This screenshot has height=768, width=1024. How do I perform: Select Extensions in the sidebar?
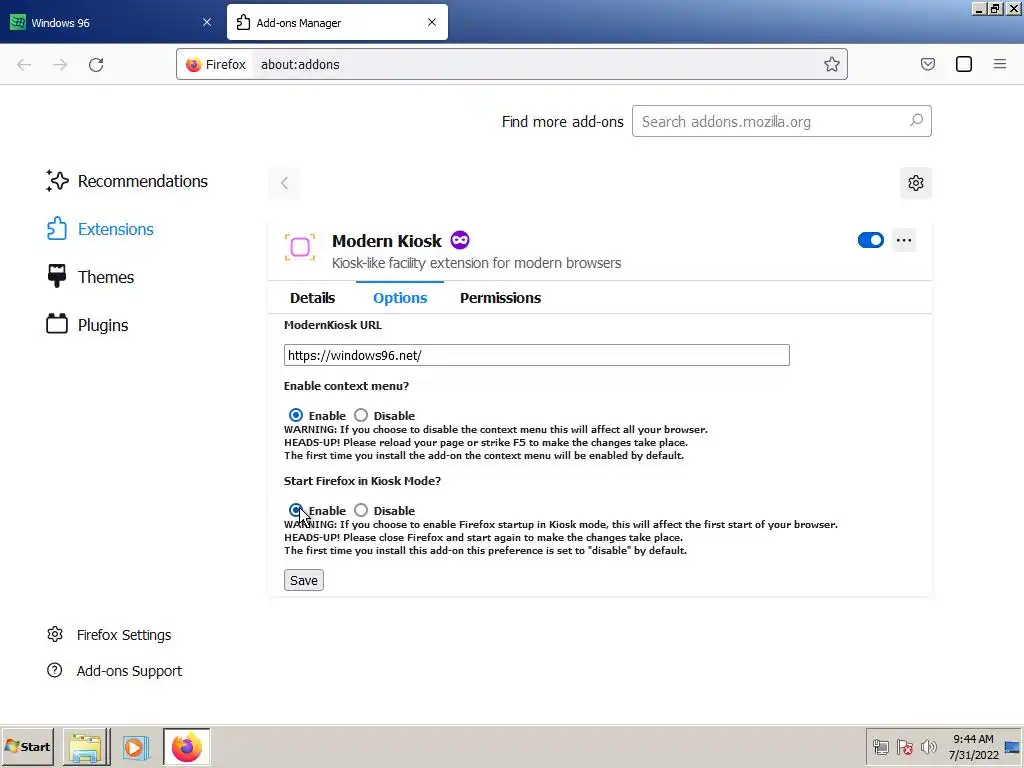point(100,229)
